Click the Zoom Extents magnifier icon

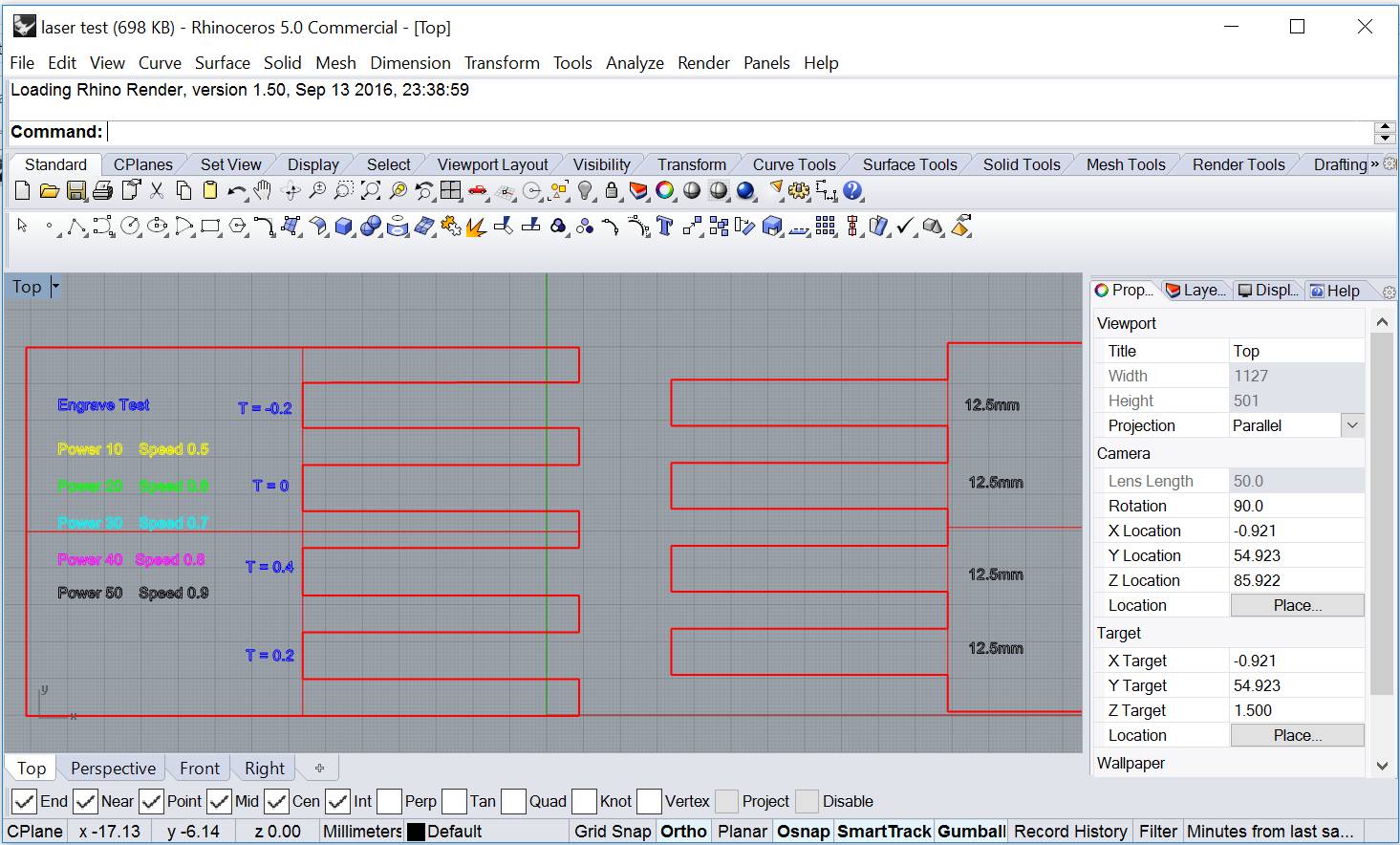pos(371,190)
